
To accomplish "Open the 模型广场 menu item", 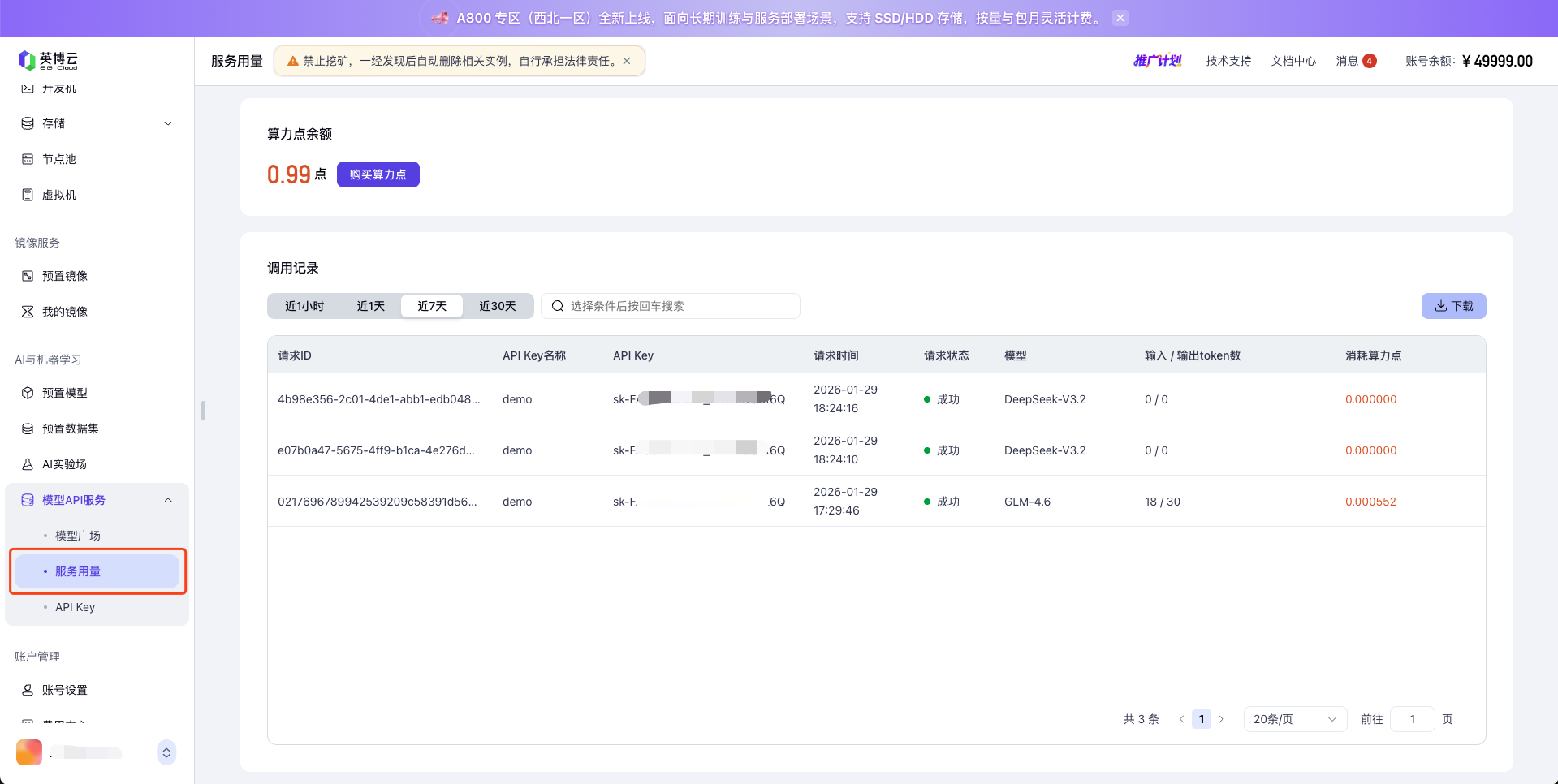I will click(x=78, y=536).
